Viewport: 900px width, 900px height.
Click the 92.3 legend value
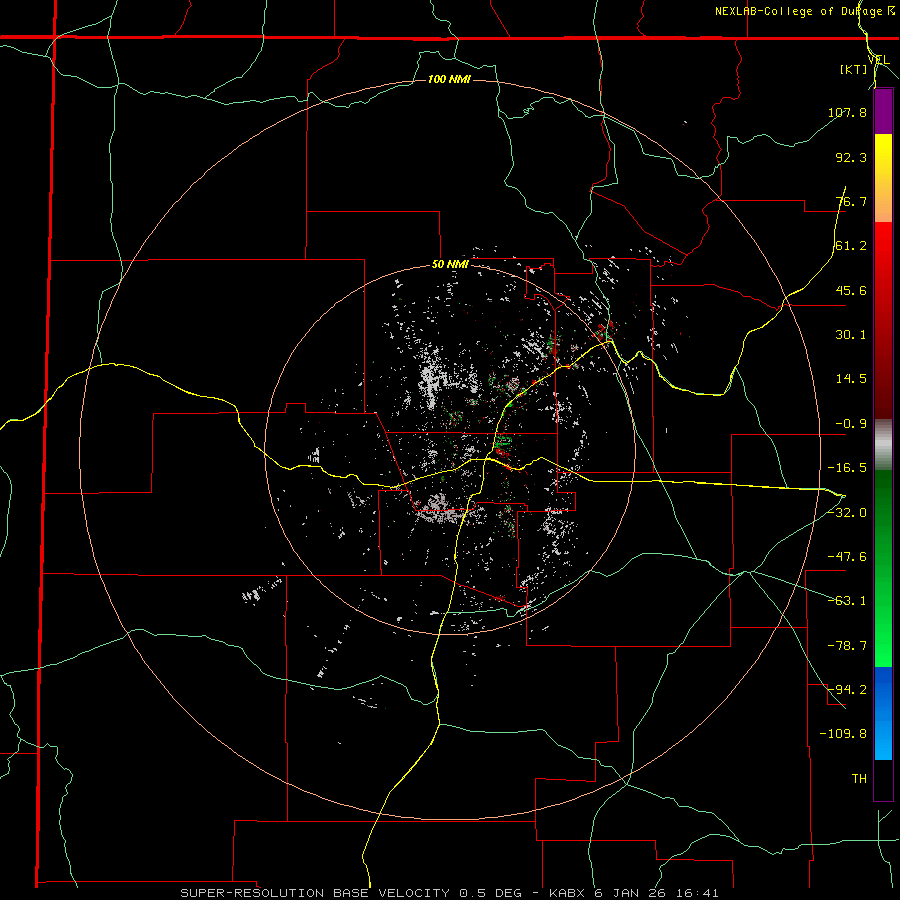pyautogui.click(x=851, y=157)
